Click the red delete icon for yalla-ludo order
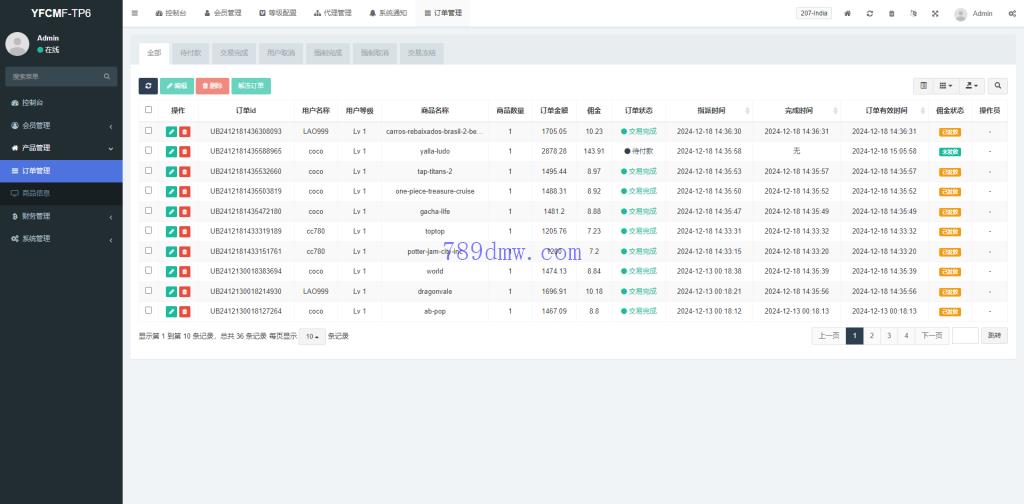Screen dimensions: 1024x504 click(184, 151)
